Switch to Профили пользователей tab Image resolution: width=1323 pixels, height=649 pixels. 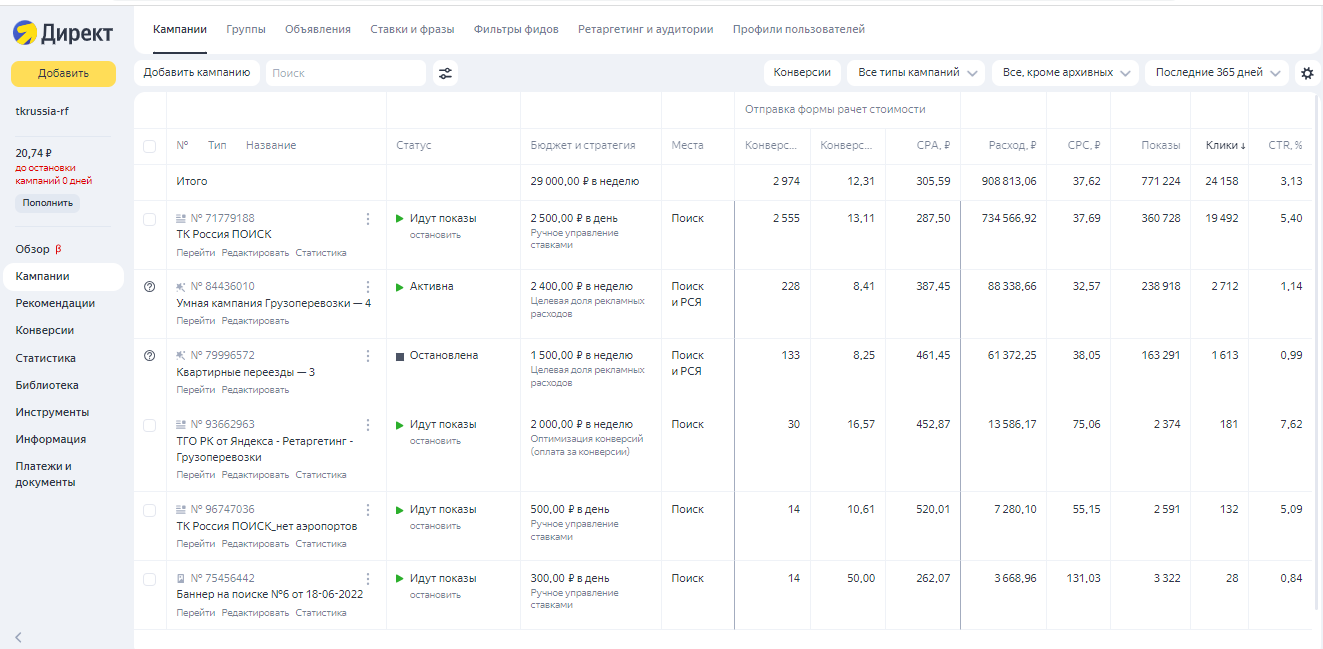tap(799, 30)
